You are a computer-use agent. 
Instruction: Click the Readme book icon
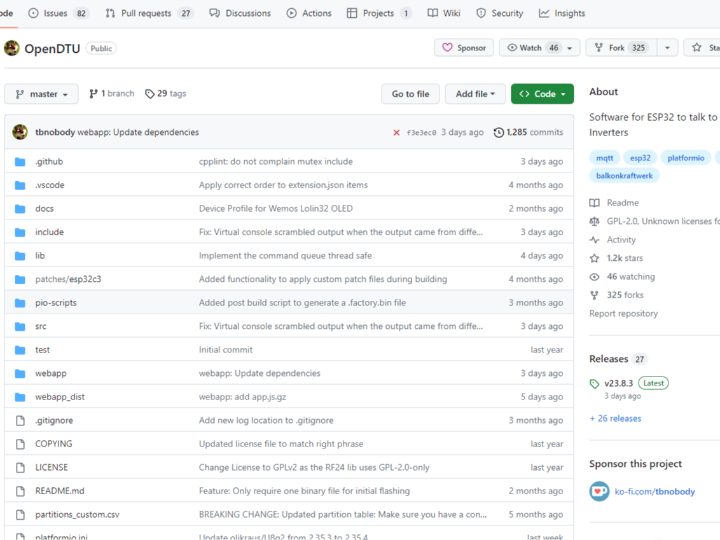pyautogui.click(x=595, y=203)
